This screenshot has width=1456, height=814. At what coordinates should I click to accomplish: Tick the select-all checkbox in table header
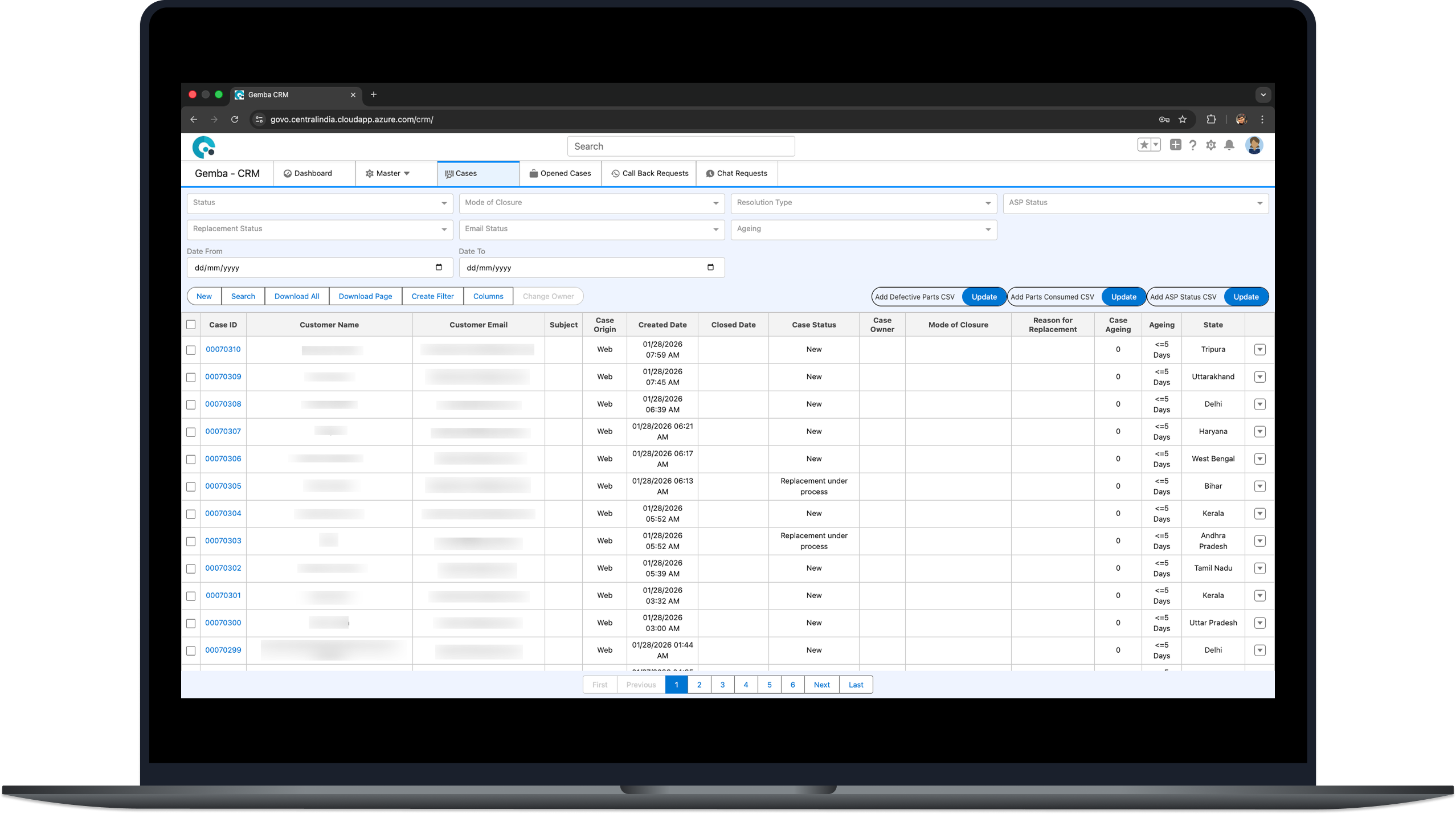click(x=191, y=325)
